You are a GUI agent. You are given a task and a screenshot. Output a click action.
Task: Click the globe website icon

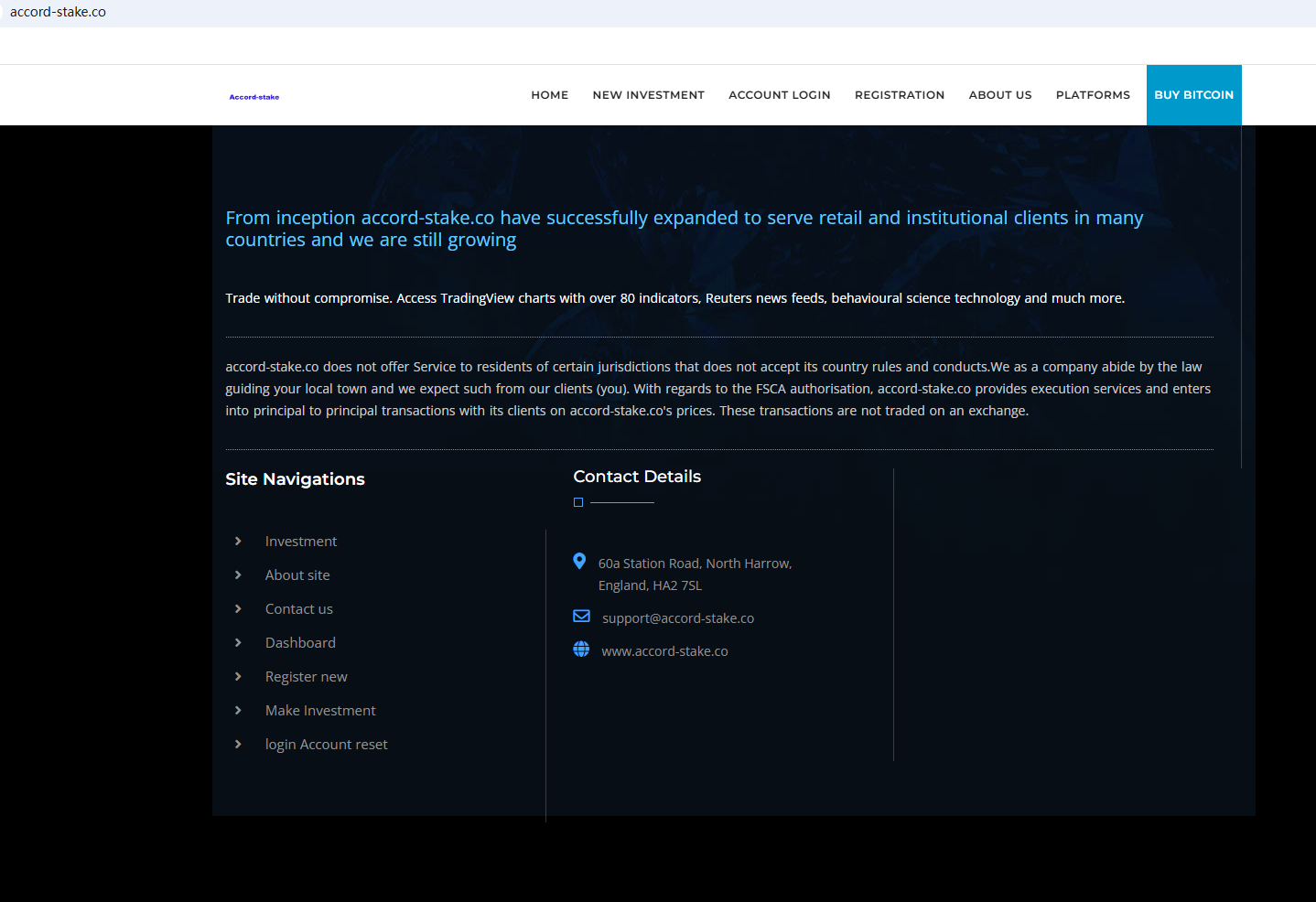pyautogui.click(x=581, y=649)
